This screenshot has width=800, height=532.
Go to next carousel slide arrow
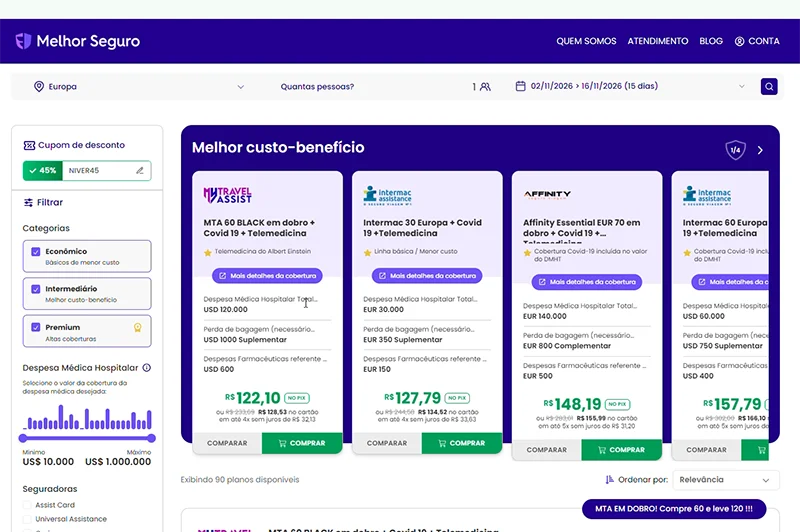pos(760,150)
